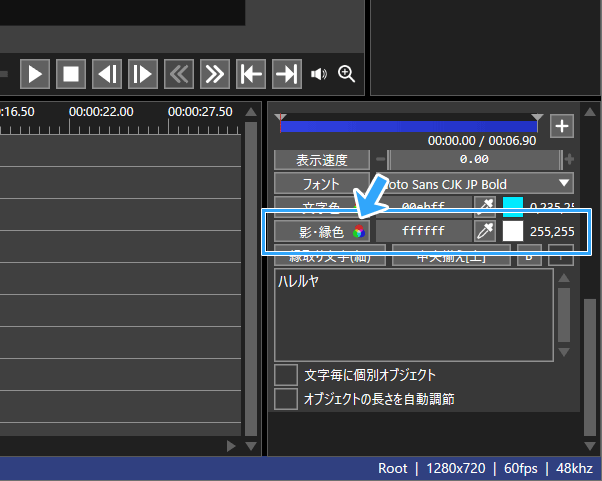Viewport: 602px width, 481px height.
Task: Click the plus button beside object timeline
Action: (562, 126)
